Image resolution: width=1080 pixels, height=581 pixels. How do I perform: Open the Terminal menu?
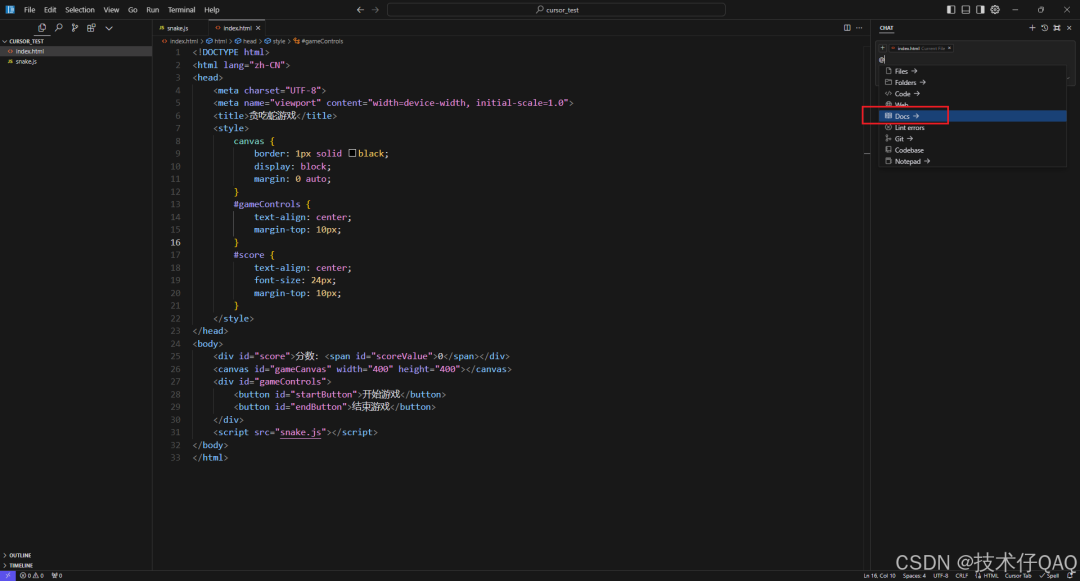181,10
